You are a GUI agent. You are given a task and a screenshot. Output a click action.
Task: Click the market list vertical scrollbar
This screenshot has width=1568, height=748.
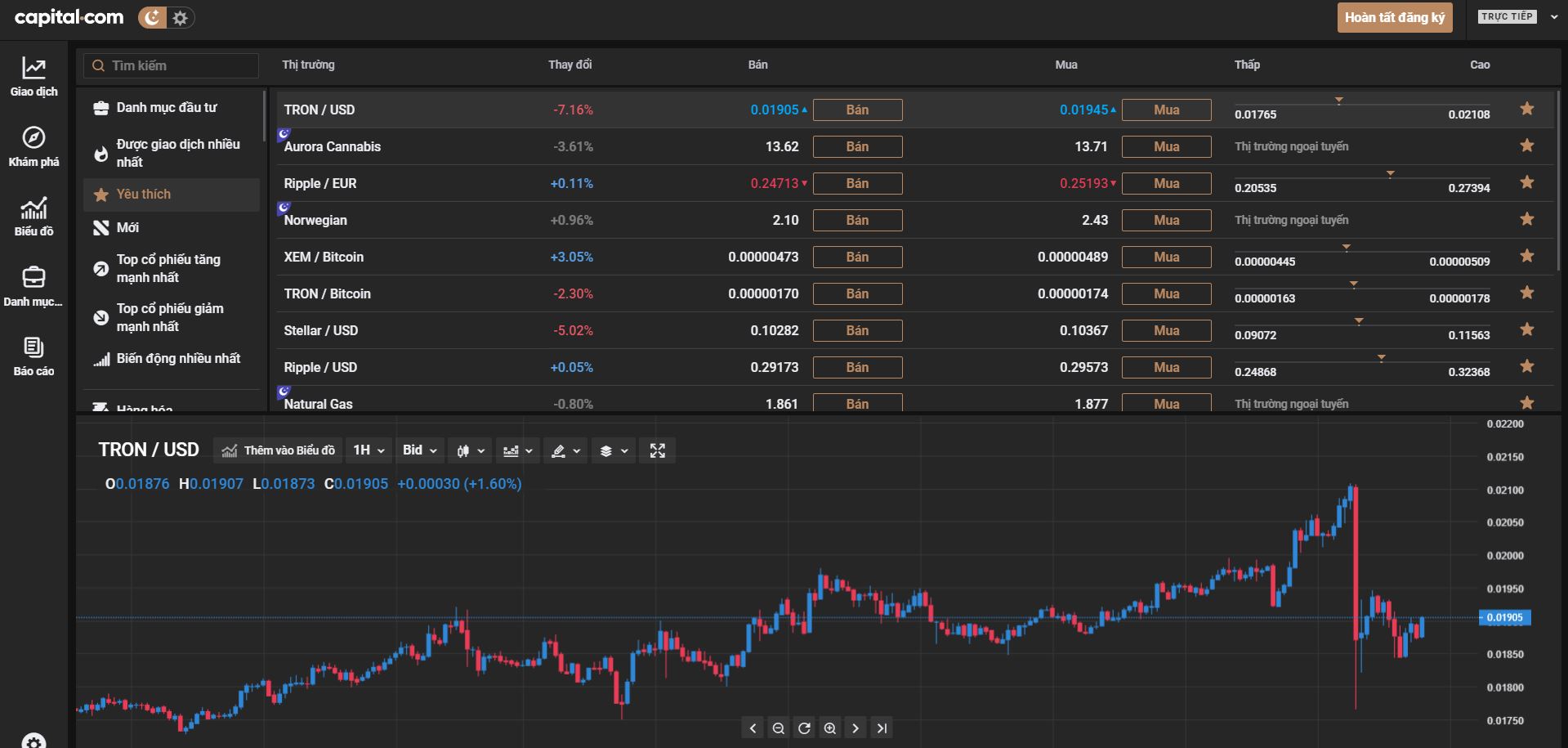[x=1560, y=180]
